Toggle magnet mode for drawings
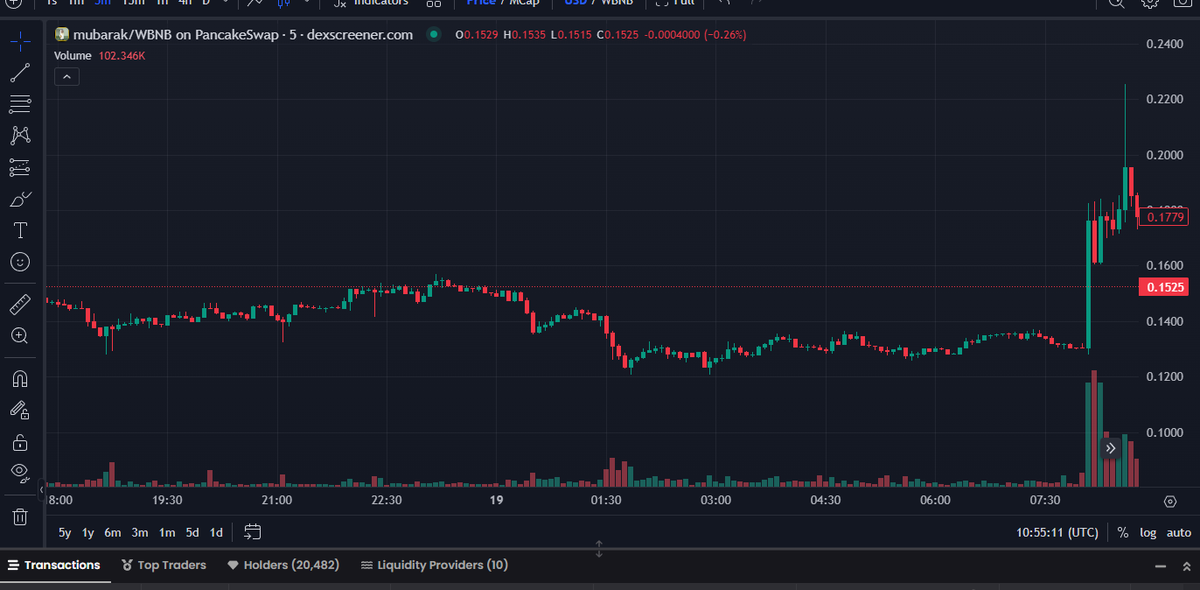 [x=20, y=379]
